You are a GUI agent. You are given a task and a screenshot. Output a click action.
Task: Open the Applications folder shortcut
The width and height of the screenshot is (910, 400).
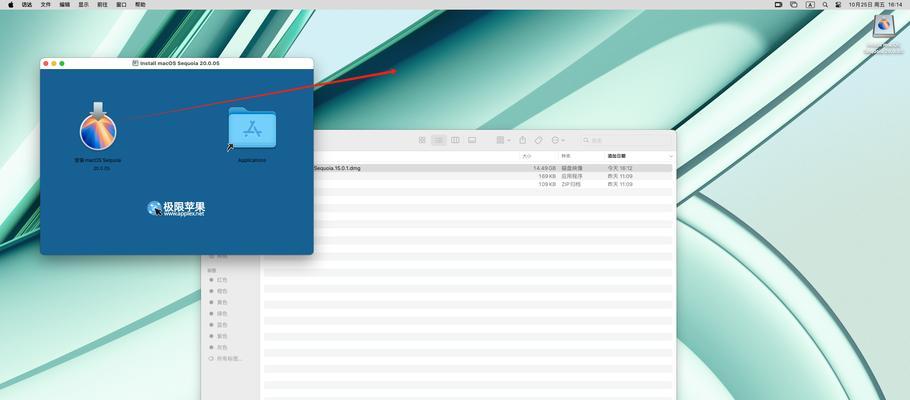(252, 129)
